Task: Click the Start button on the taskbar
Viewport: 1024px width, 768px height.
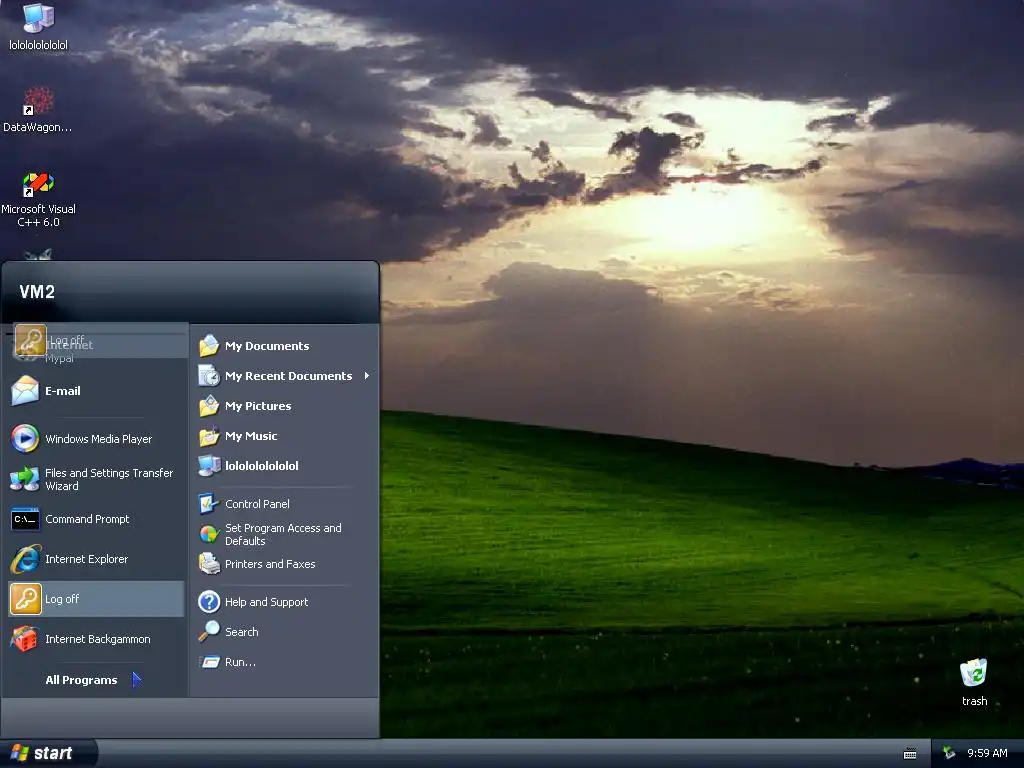Action: 48,753
